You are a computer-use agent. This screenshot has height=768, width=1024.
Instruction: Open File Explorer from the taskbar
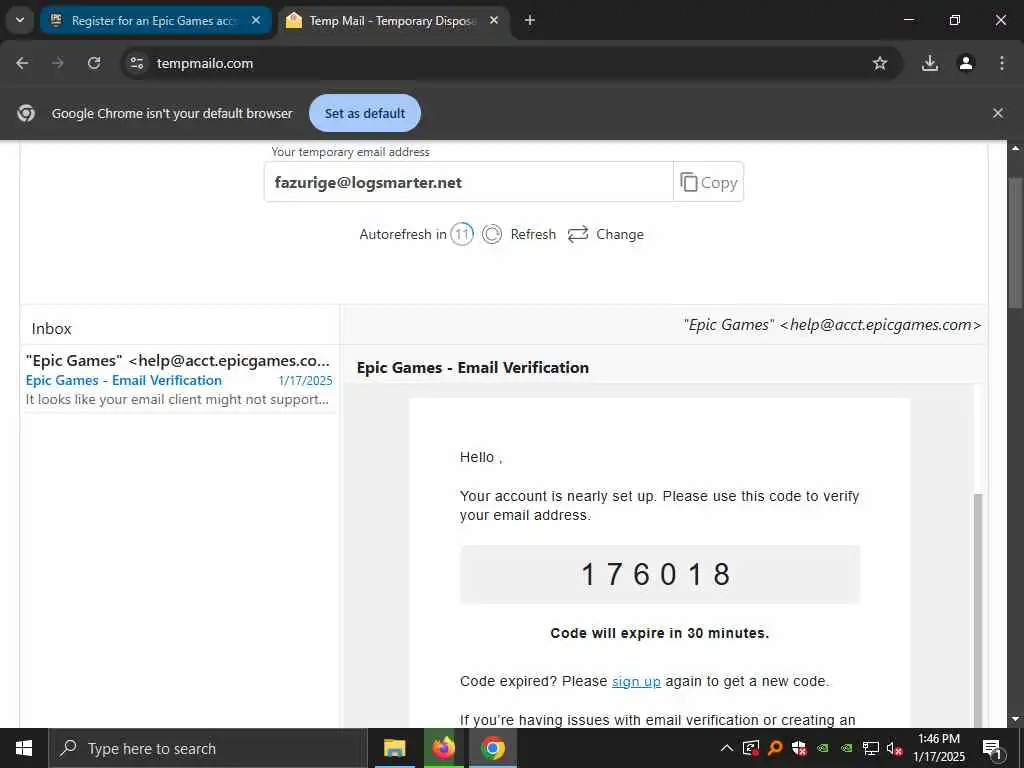pyautogui.click(x=394, y=748)
